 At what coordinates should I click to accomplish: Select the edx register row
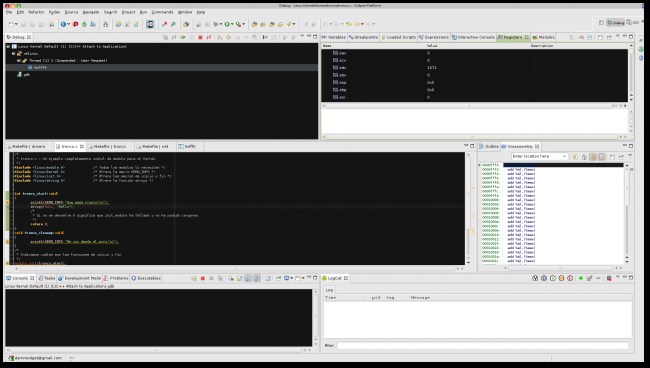coord(474,68)
